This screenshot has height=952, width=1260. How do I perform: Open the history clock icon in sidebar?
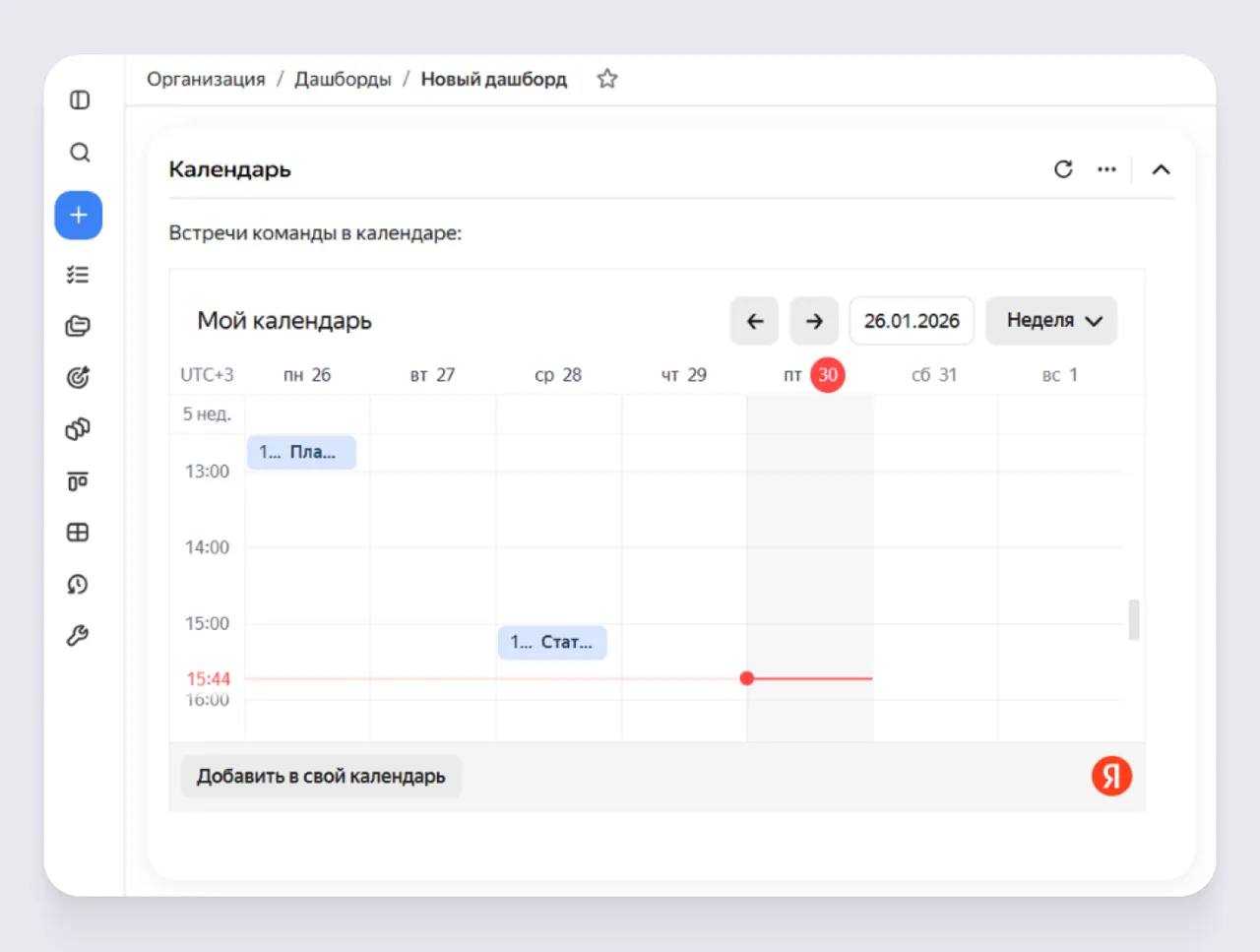78,585
